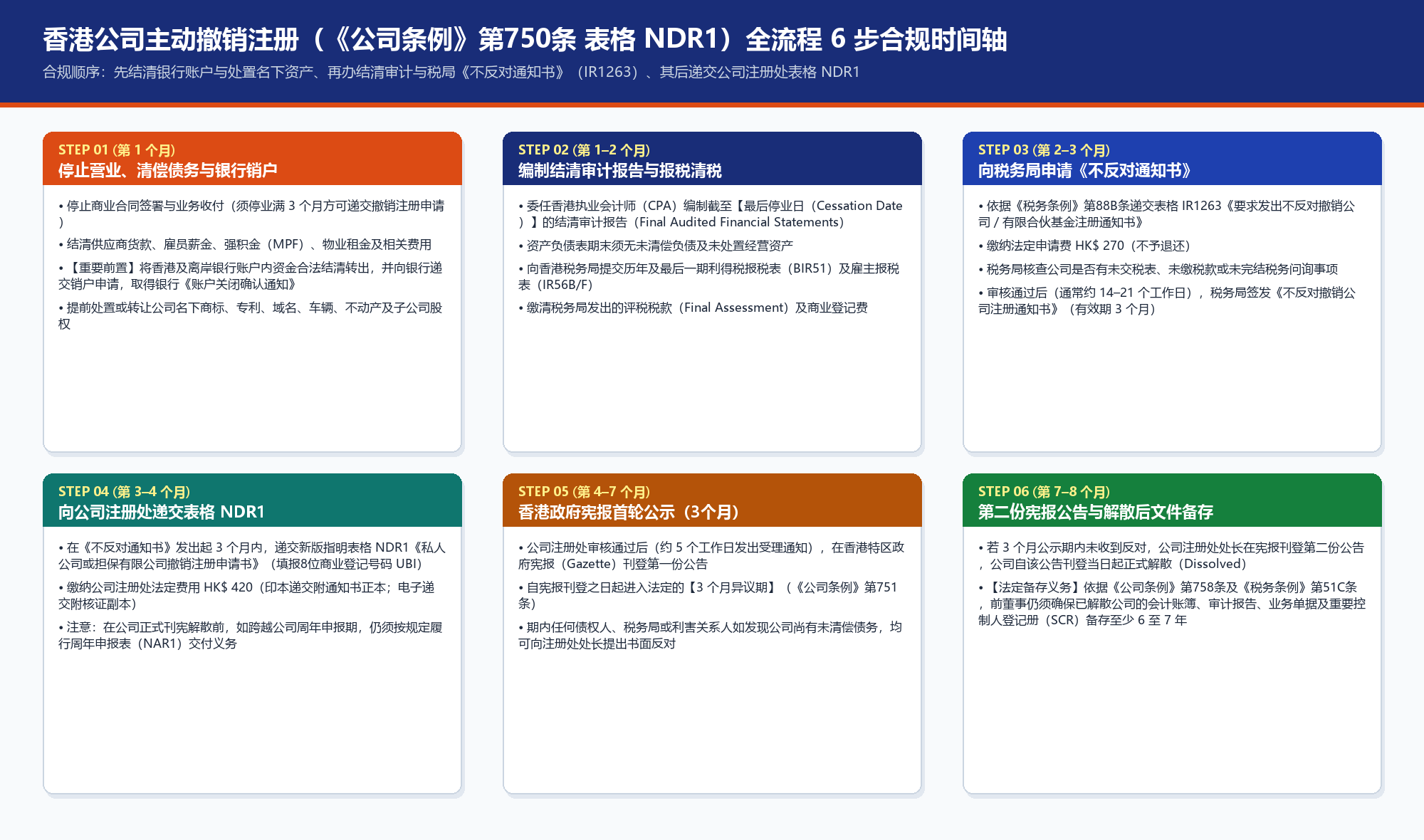
Task: Click heading 编制结清审计报告与报税清税
Action: [x=620, y=170]
